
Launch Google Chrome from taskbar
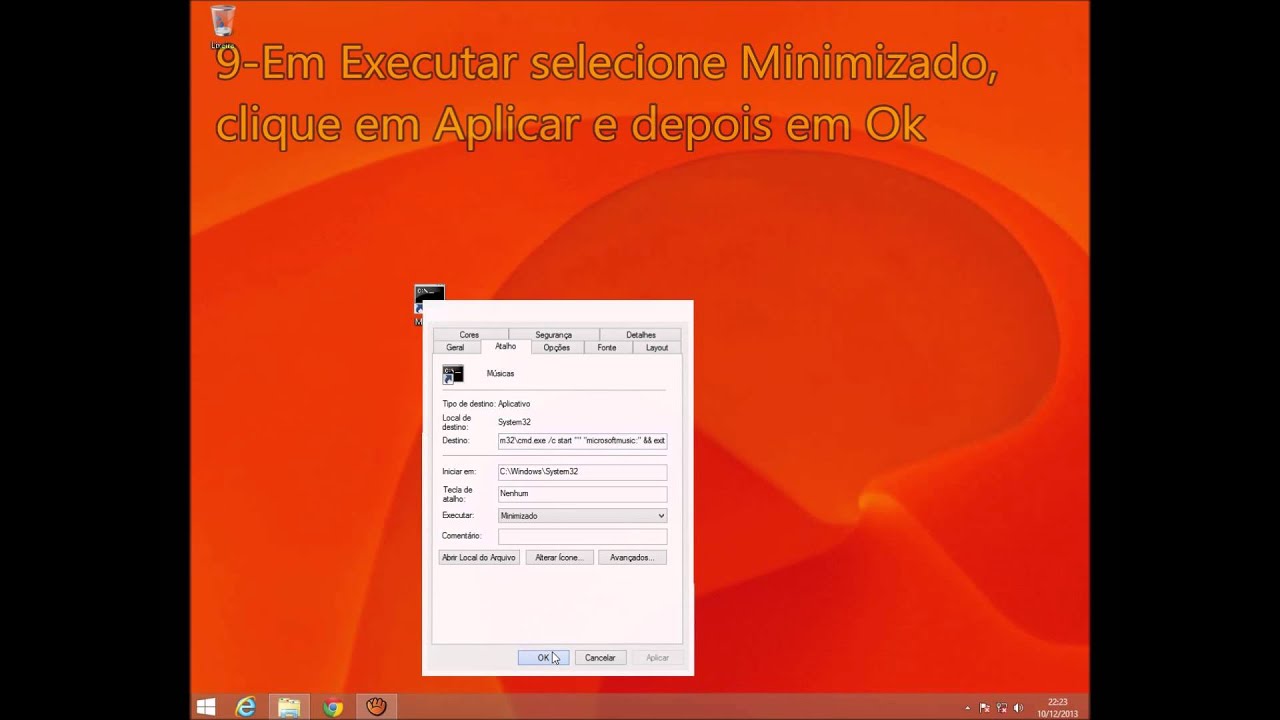333,707
